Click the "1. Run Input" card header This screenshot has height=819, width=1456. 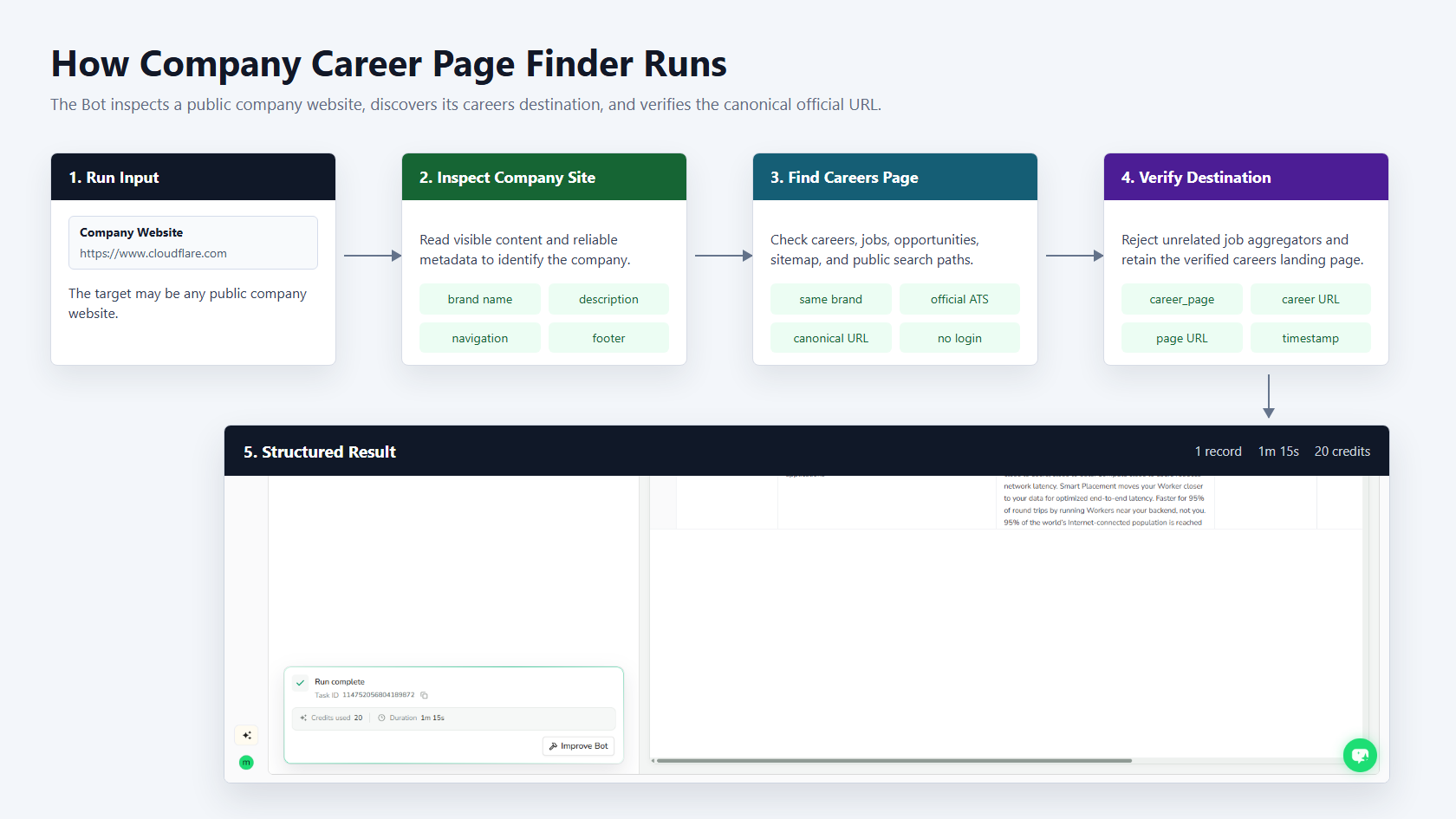[x=193, y=177]
